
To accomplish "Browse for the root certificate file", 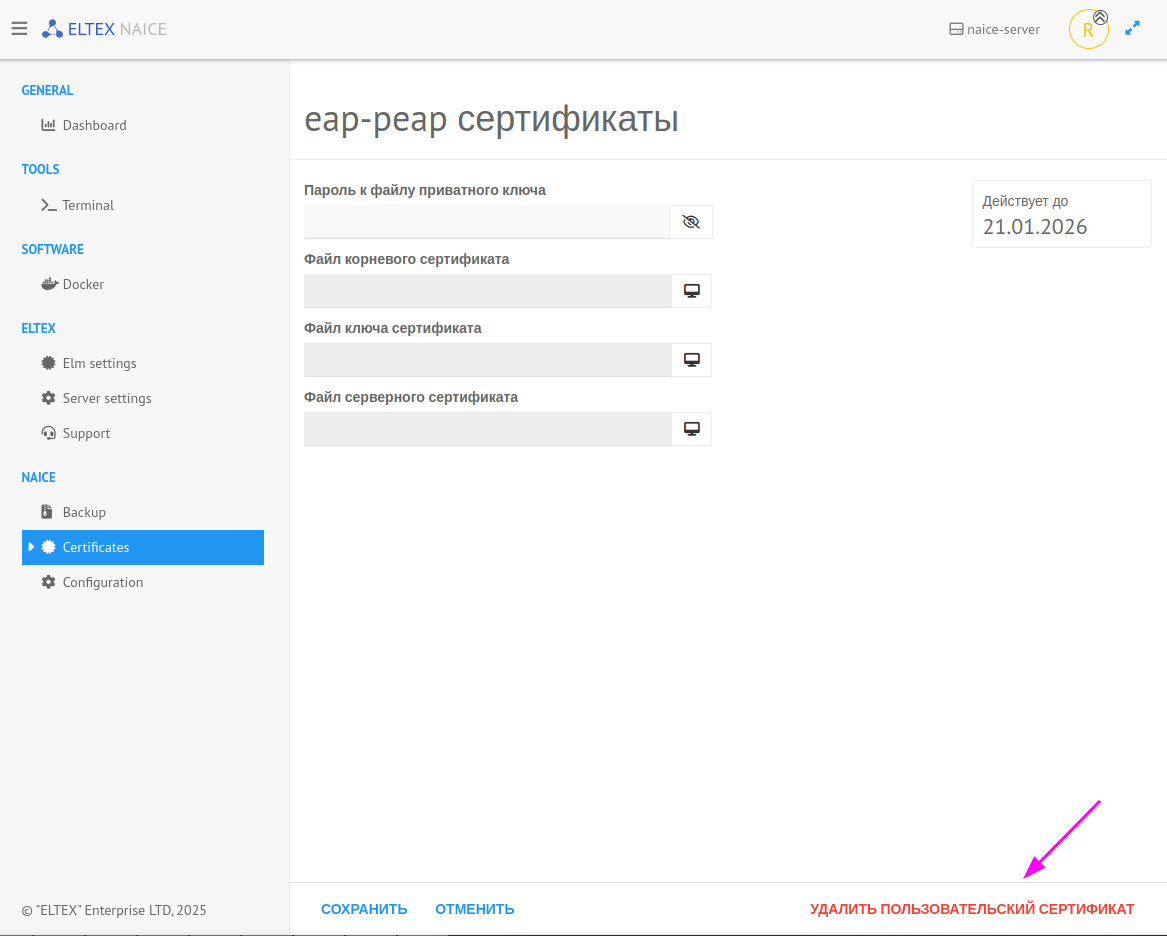I will point(691,291).
